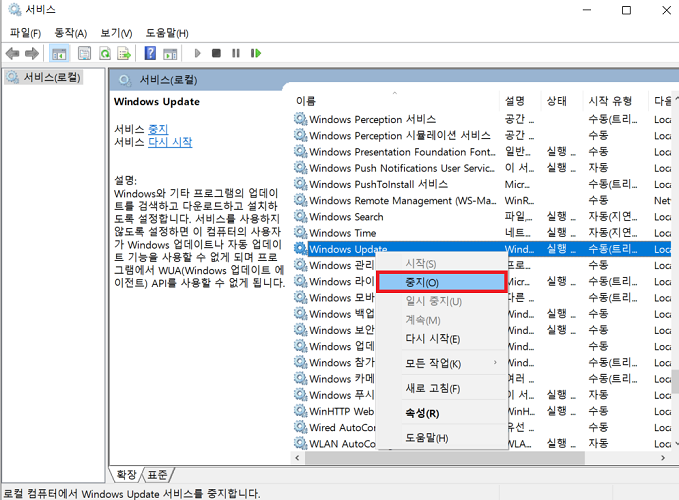Click the 서비스 중지 link
Image resolution: width=679 pixels, height=500 pixels.
coord(158,129)
